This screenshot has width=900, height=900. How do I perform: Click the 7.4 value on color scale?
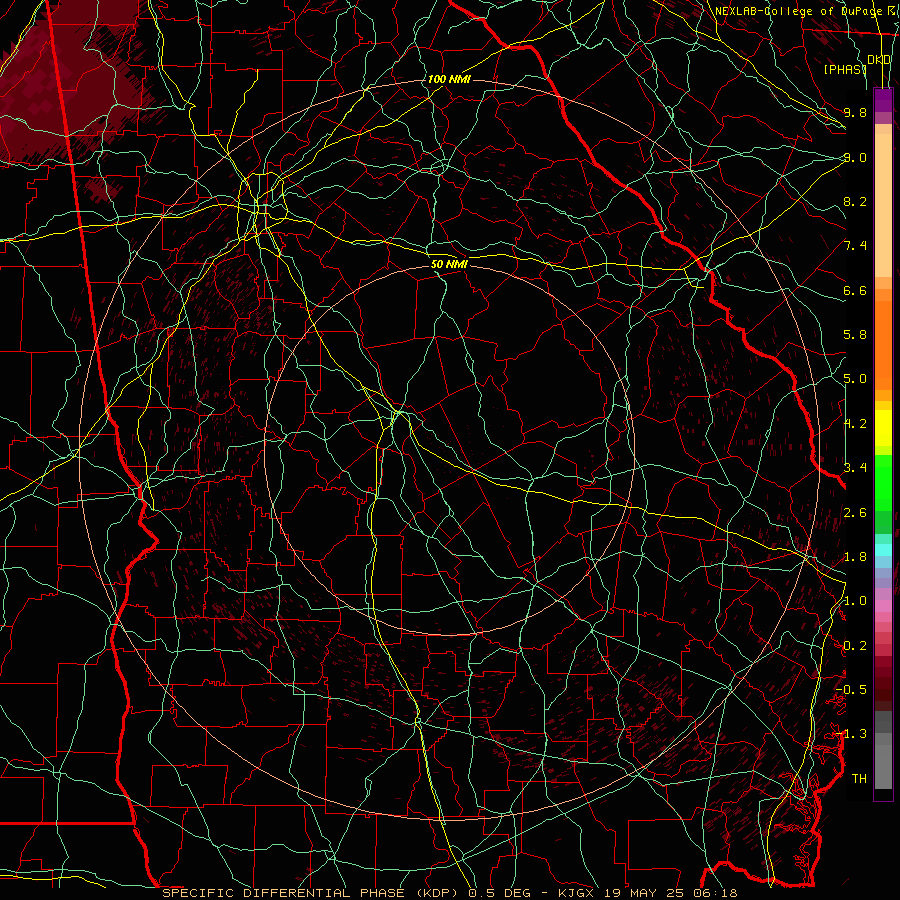tap(855, 246)
